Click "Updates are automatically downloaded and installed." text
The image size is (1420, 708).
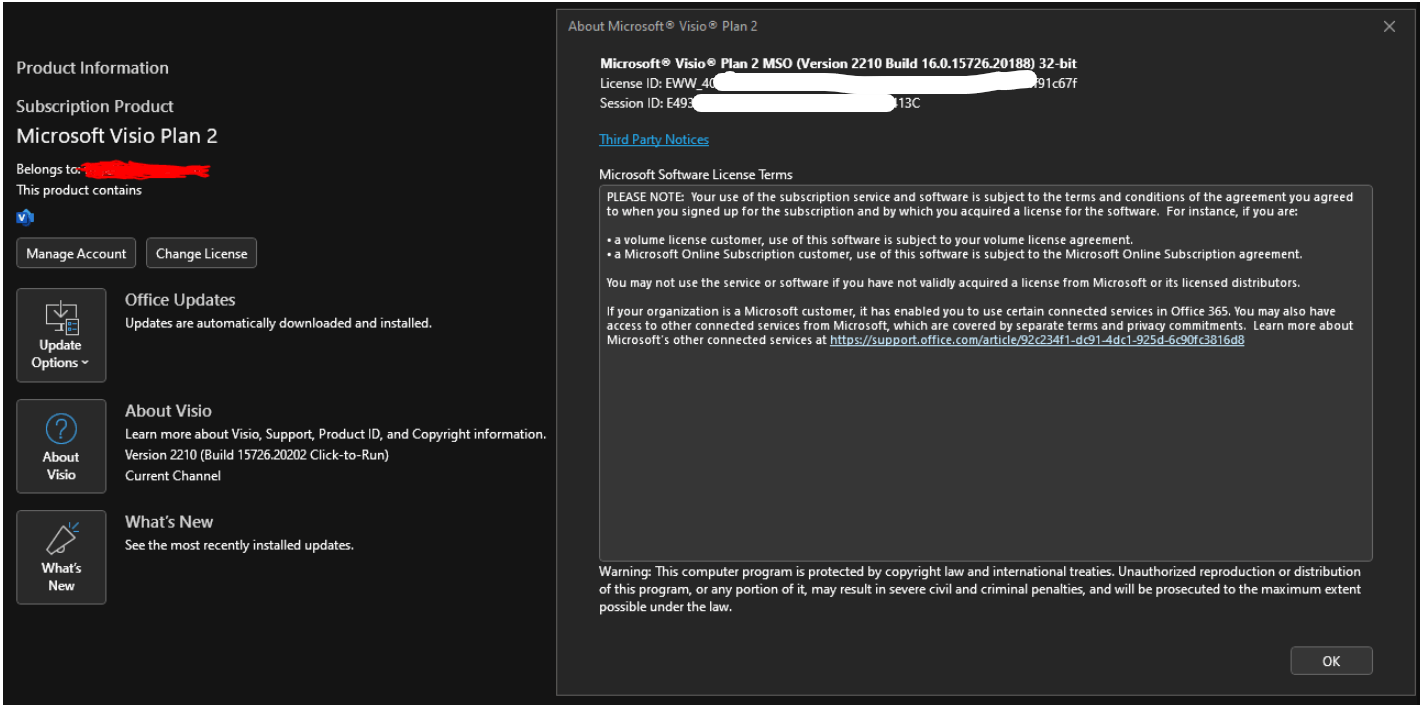click(278, 323)
